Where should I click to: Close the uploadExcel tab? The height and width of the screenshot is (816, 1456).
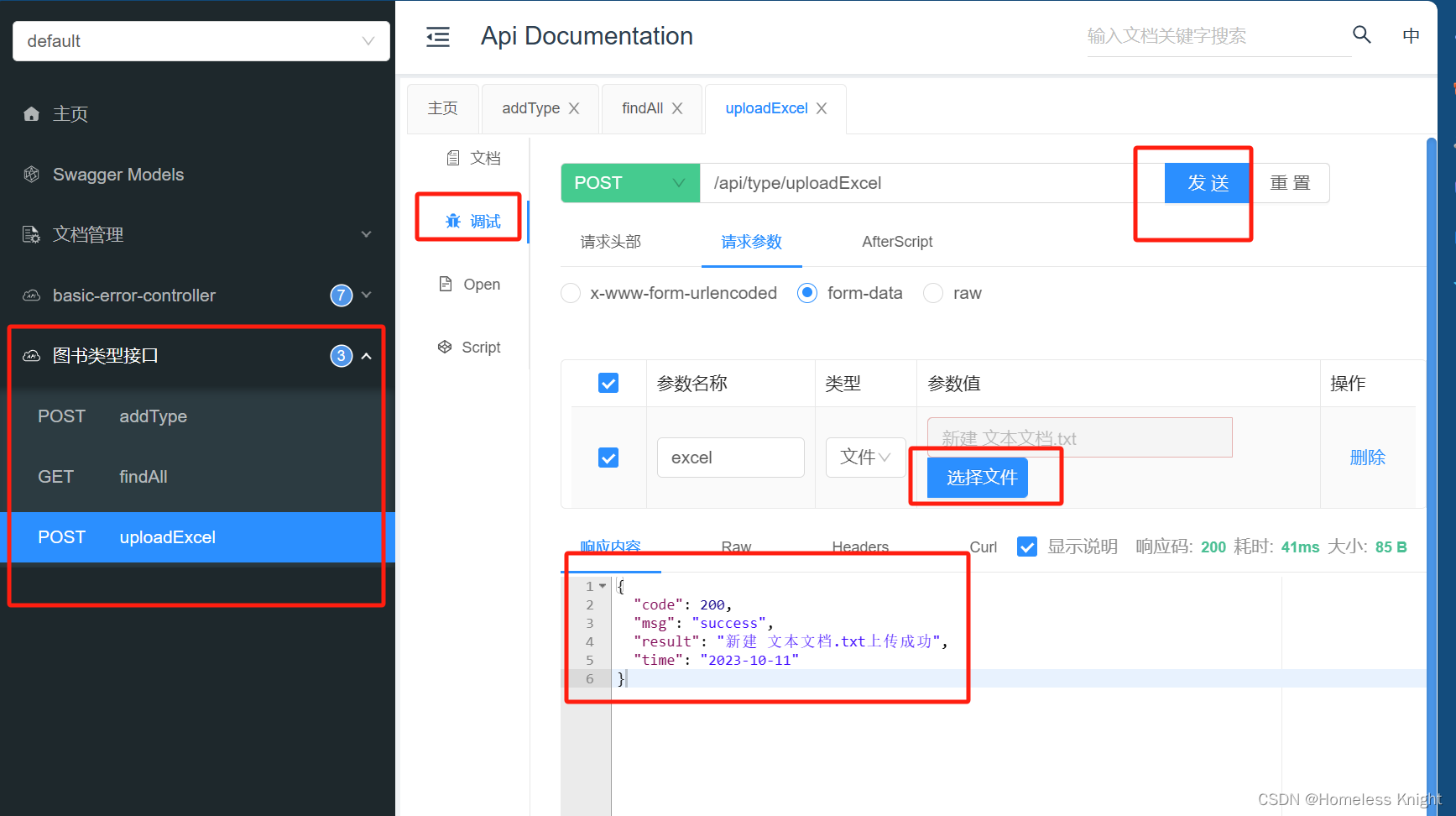(x=822, y=108)
